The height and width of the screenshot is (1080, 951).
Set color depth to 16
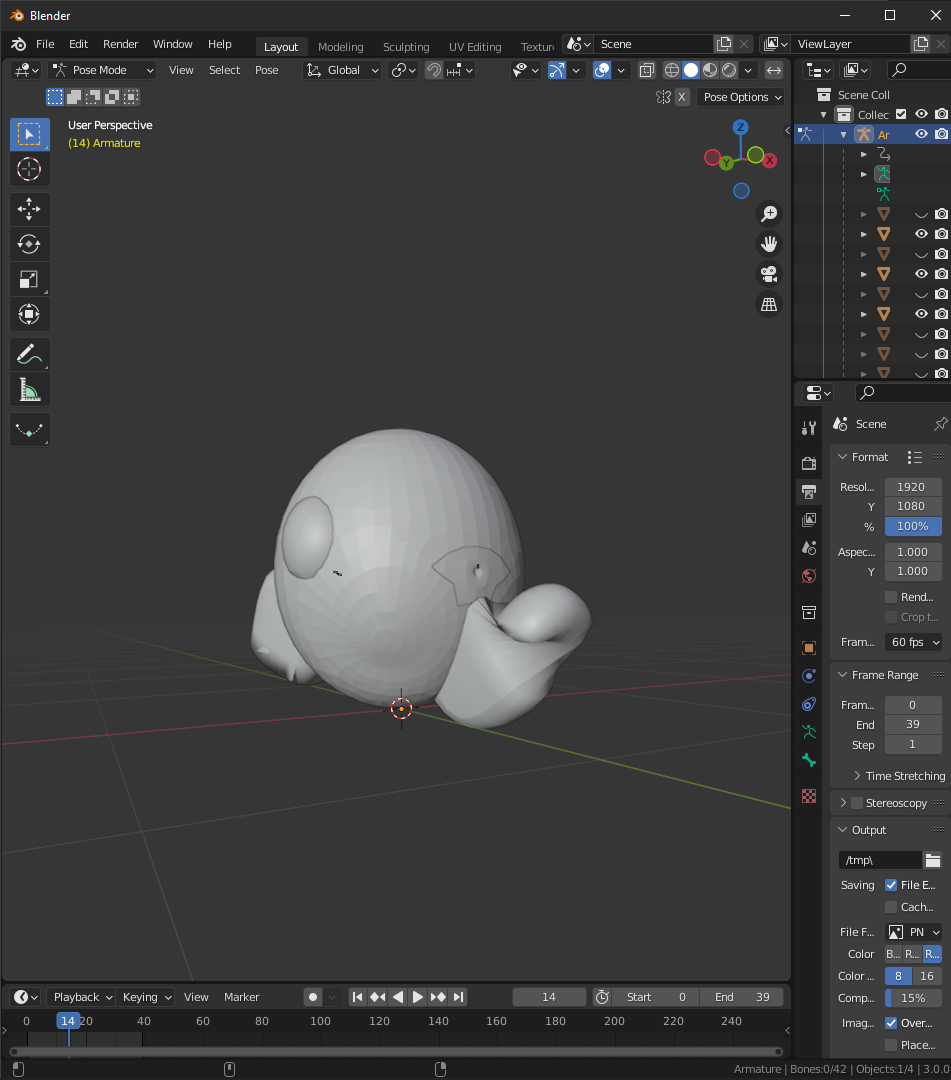pyautogui.click(x=927, y=976)
